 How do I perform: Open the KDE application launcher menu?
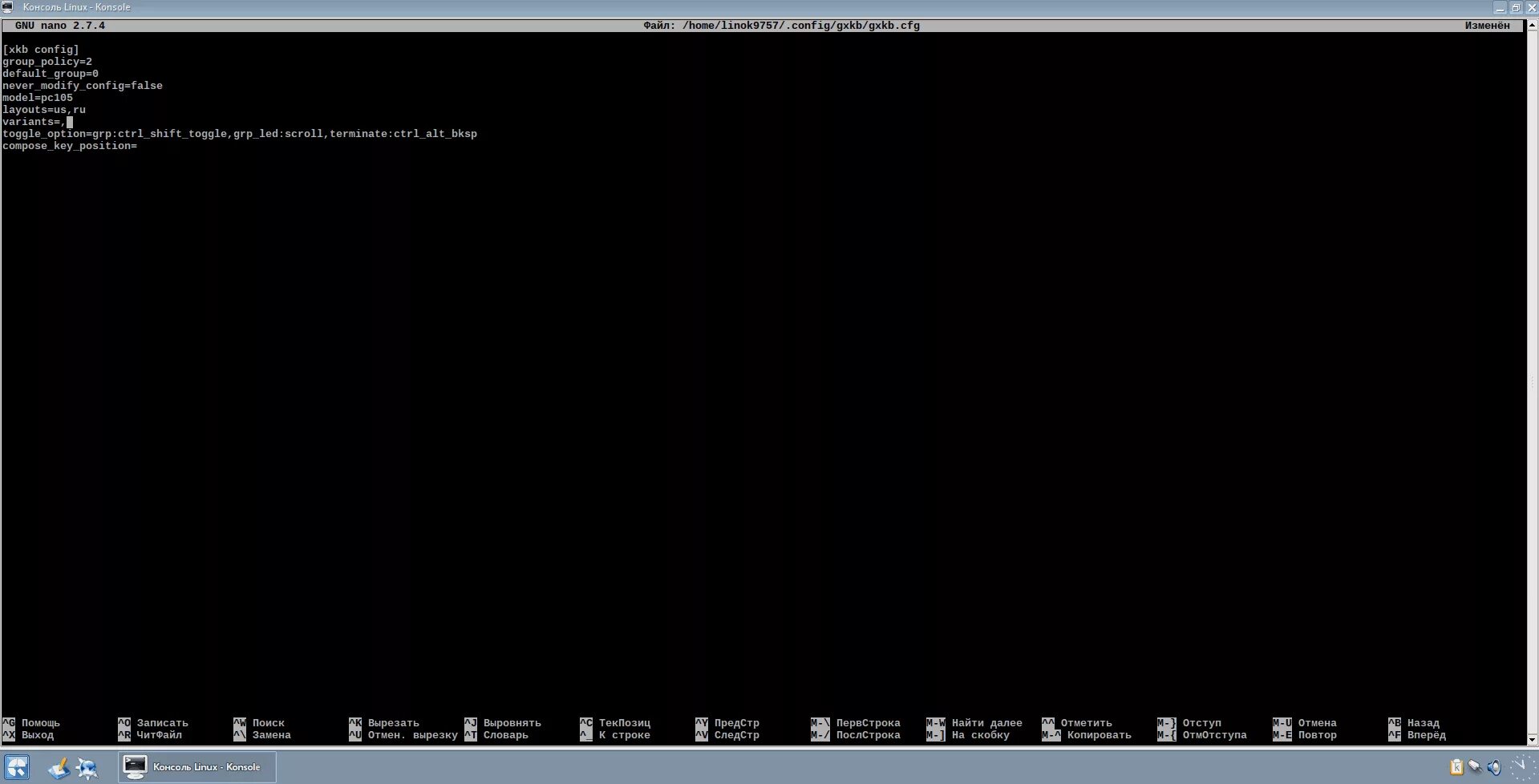[17, 767]
